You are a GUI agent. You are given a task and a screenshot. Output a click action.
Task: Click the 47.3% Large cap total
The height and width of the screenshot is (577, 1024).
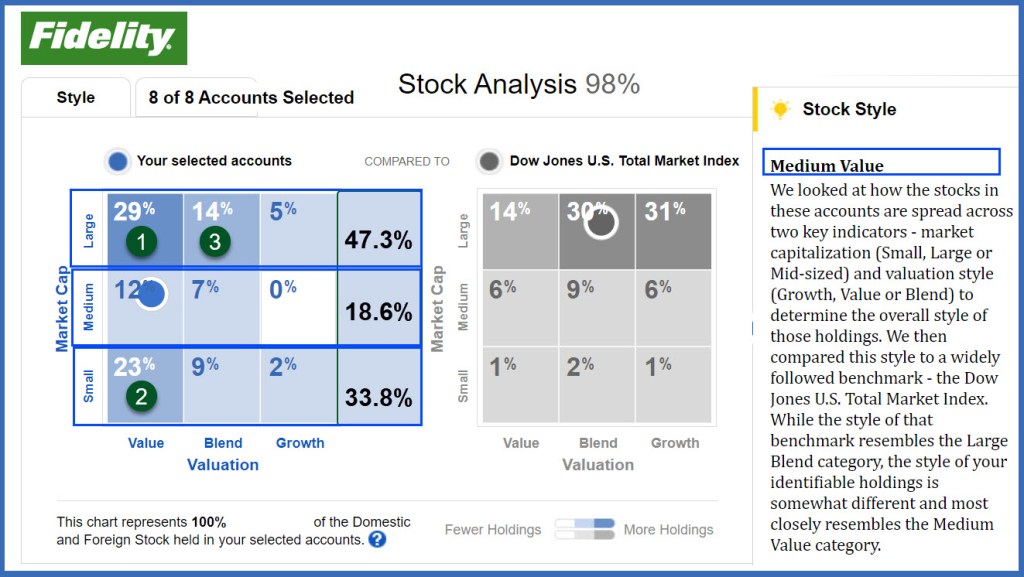click(x=378, y=240)
